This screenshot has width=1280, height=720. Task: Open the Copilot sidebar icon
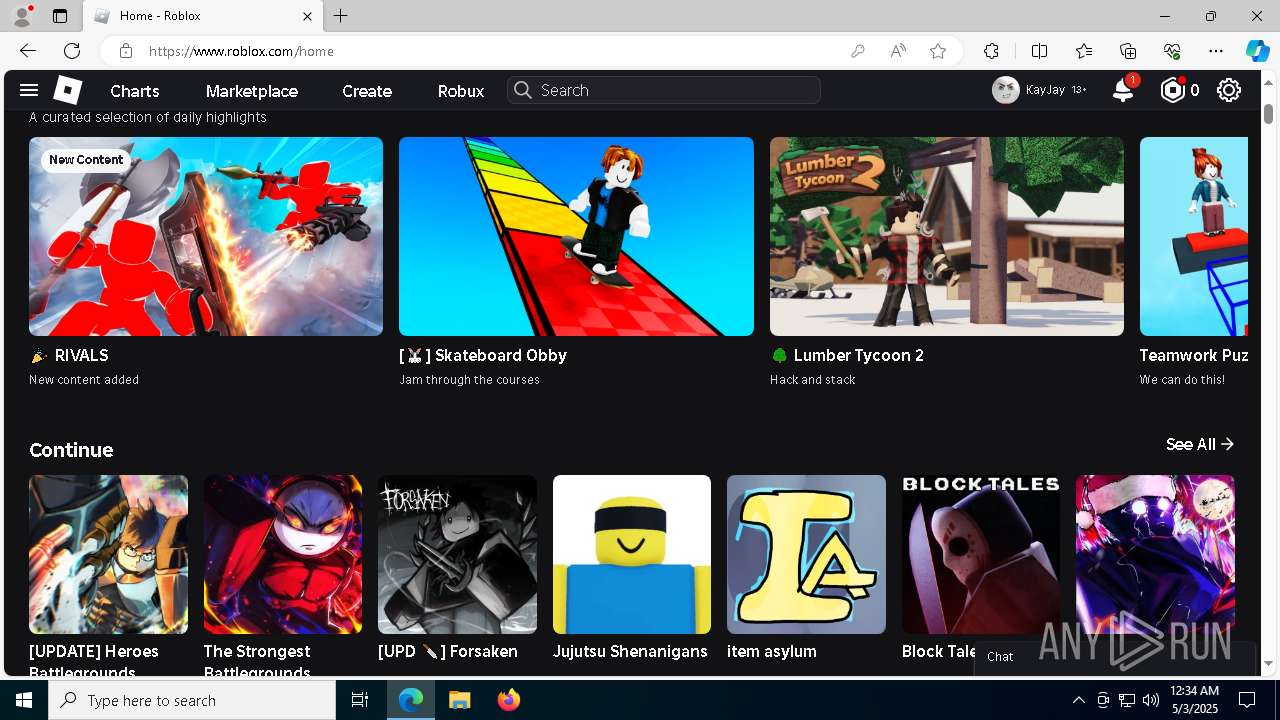[x=1257, y=51]
